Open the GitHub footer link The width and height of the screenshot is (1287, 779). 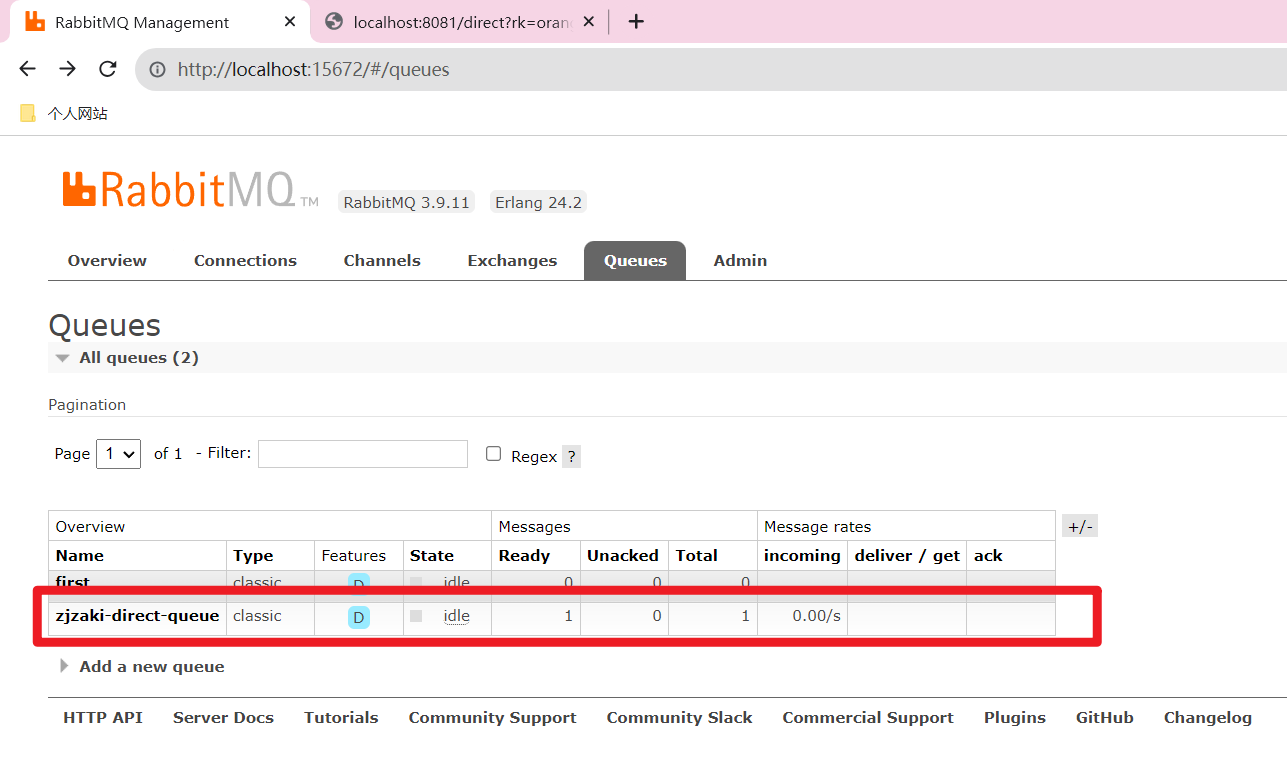1105,718
